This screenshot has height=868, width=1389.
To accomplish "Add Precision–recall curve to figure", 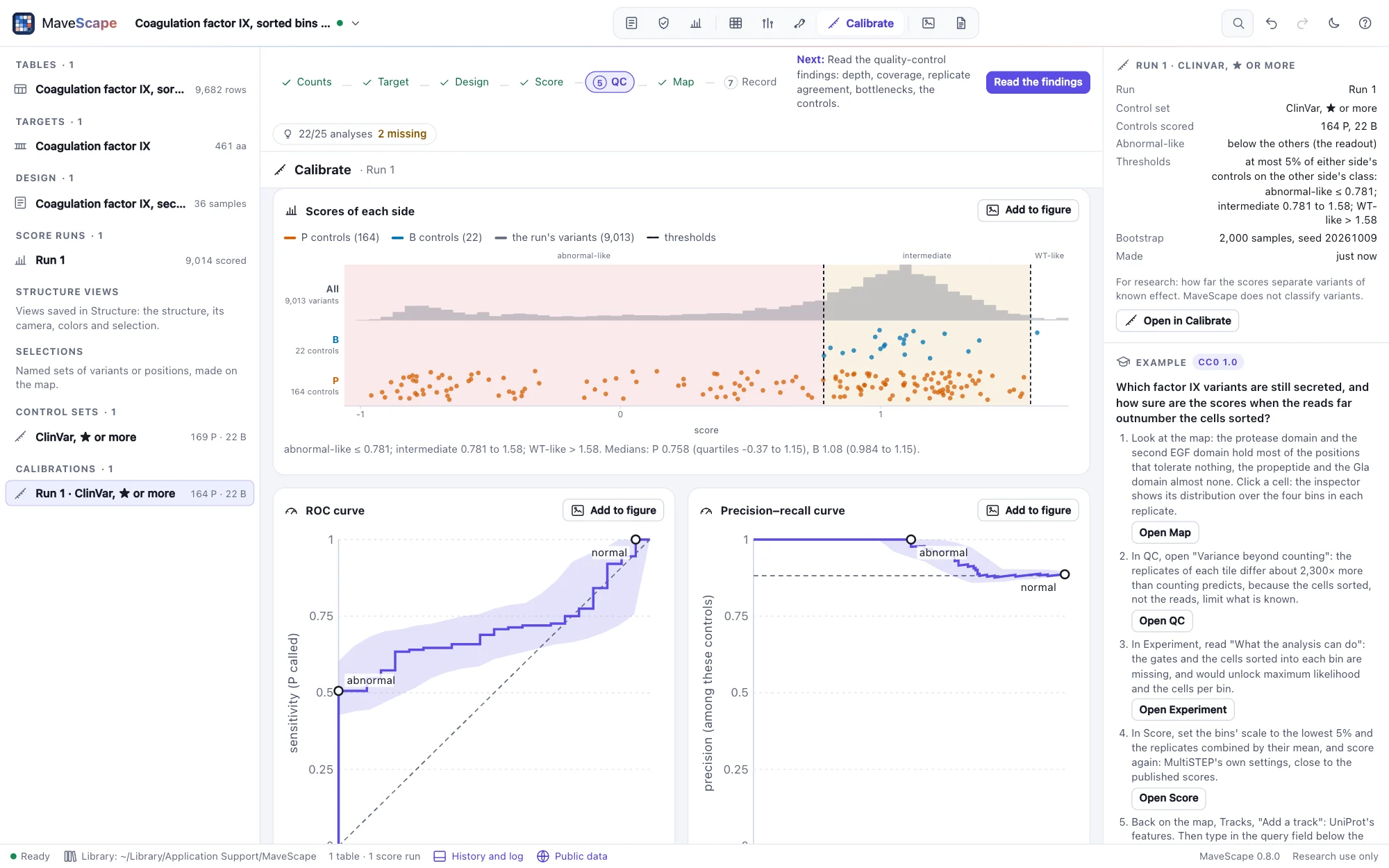I will coord(1029,510).
